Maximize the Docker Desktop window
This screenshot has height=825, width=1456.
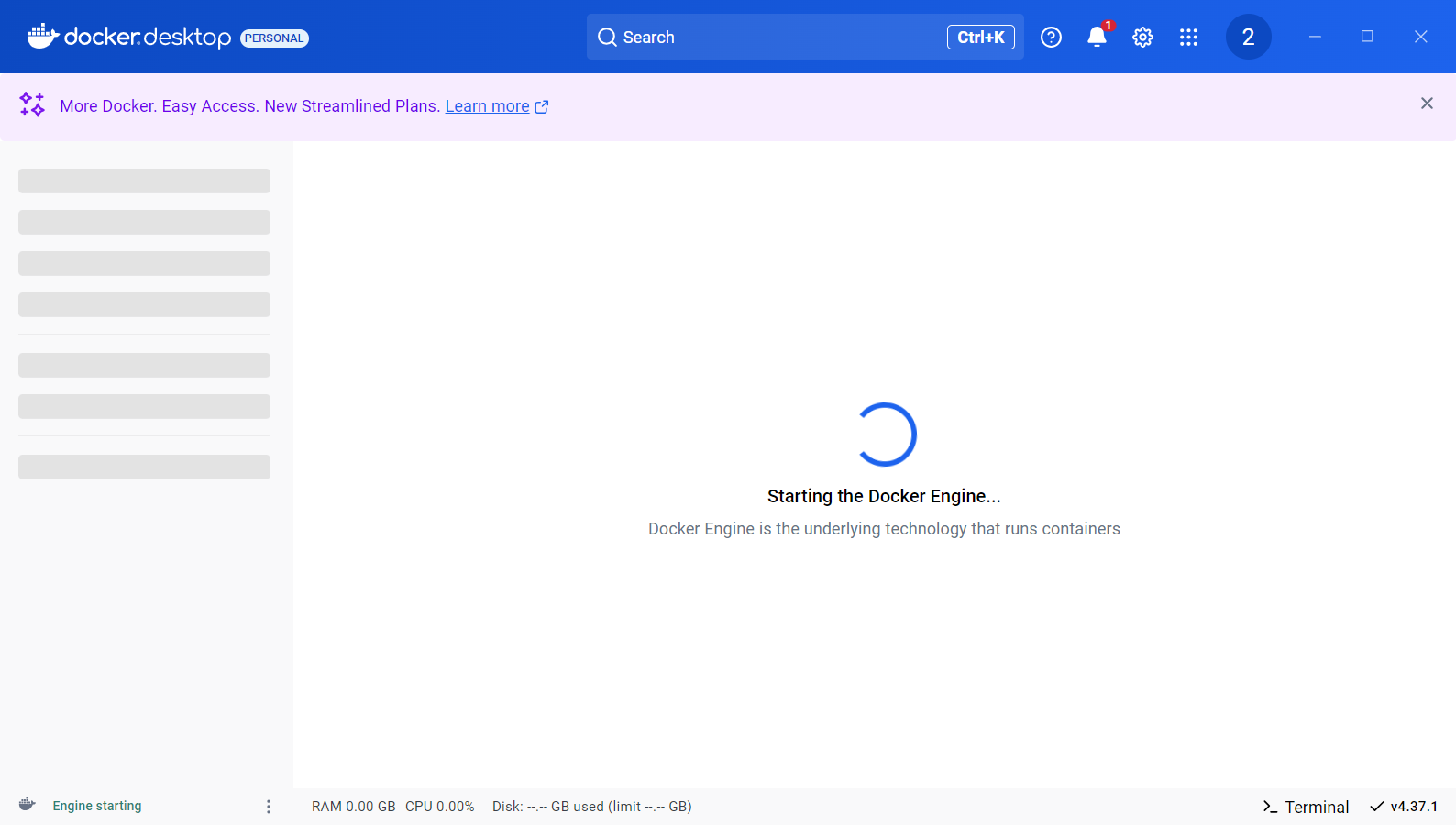click(x=1367, y=37)
